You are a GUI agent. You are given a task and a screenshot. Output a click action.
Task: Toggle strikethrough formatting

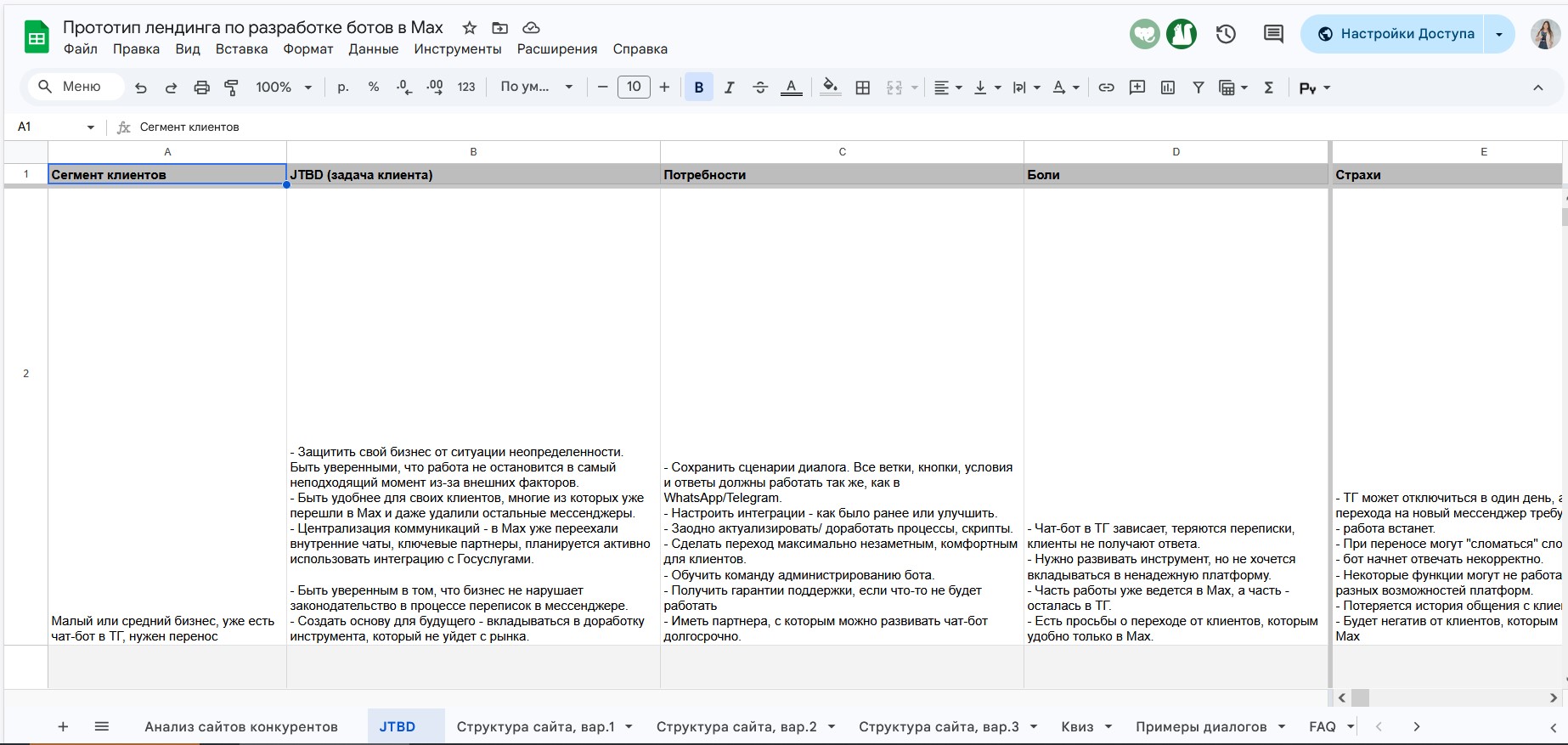(x=760, y=87)
